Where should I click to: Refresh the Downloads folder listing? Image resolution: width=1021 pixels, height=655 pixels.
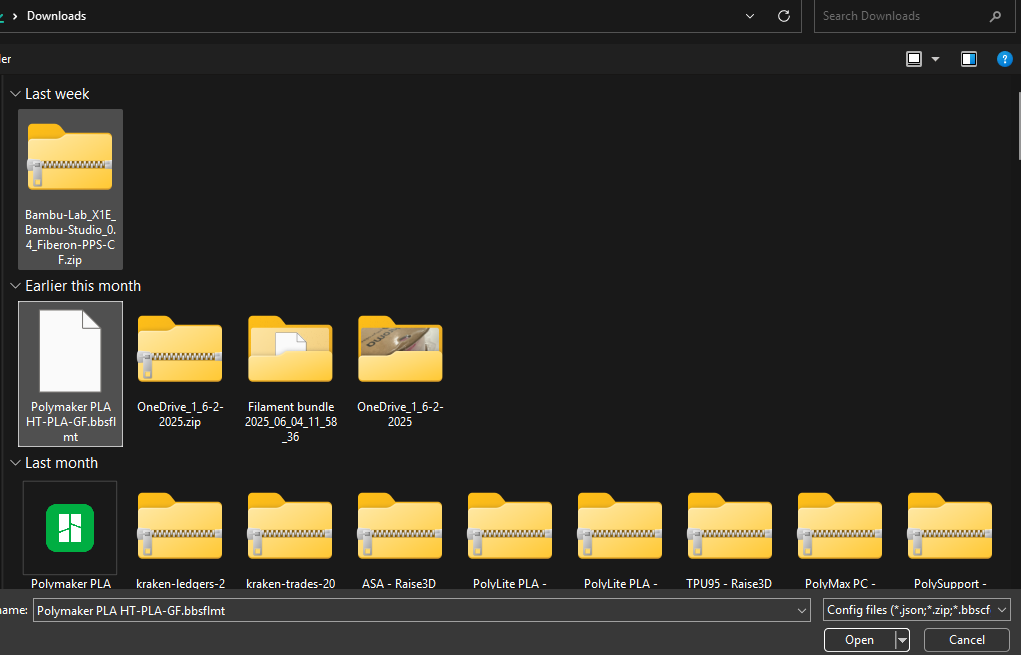pyautogui.click(x=784, y=16)
